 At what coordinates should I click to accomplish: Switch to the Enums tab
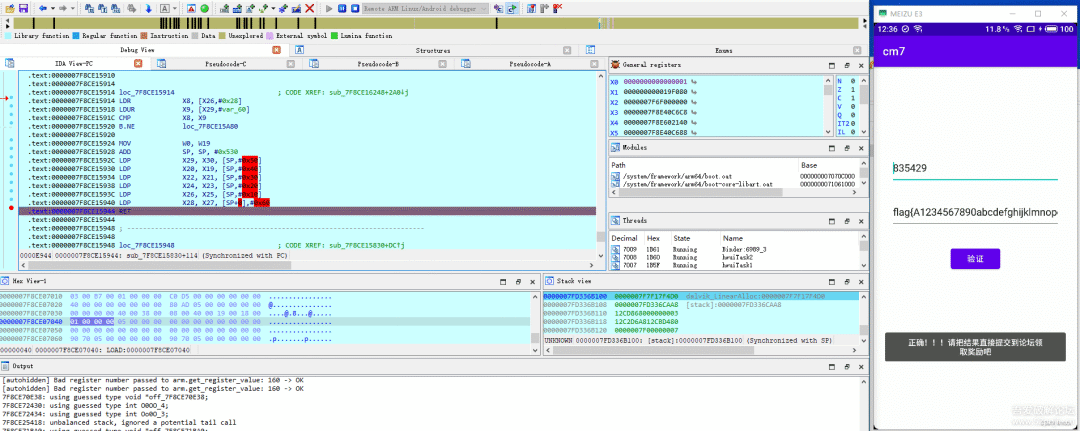point(723,50)
